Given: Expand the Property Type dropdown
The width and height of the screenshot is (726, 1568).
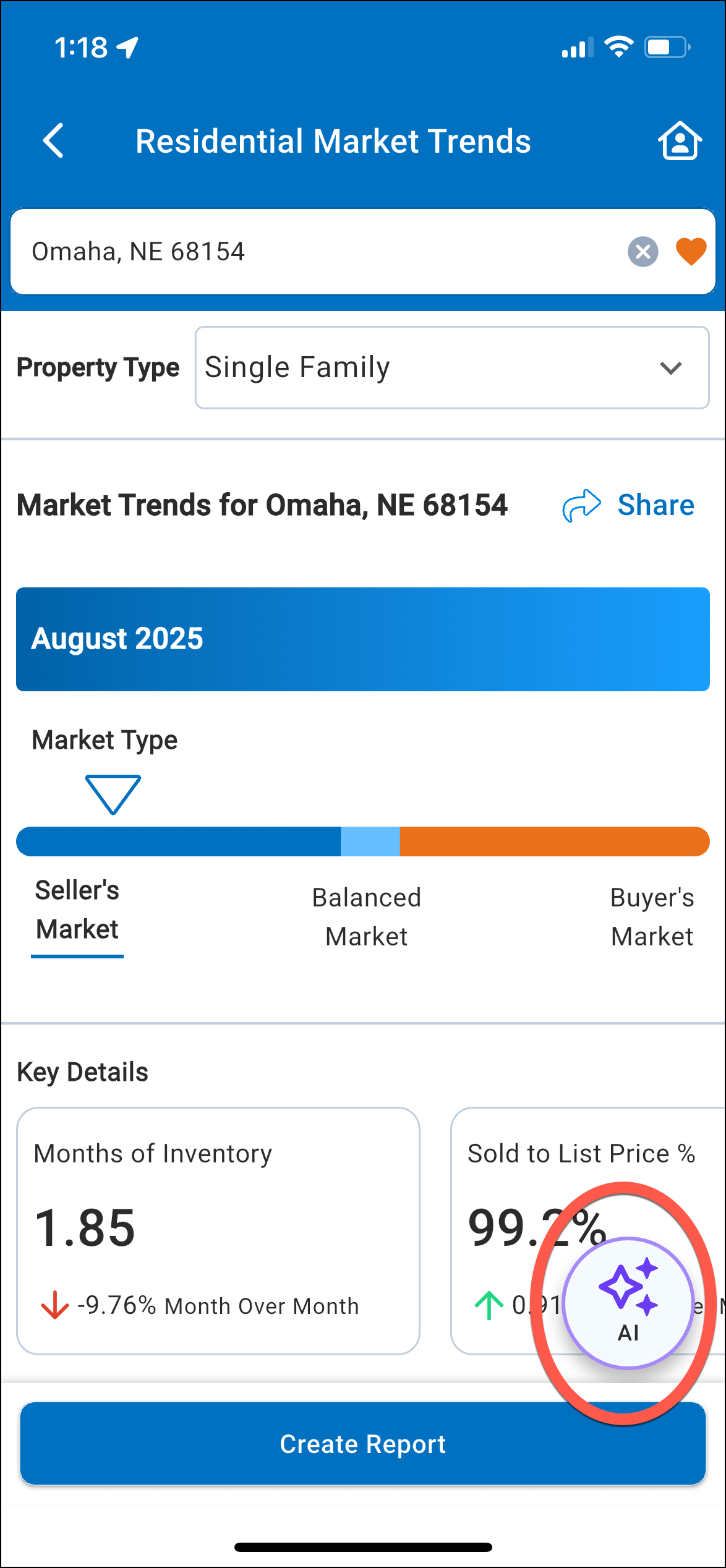Looking at the screenshot, I should (451, 367).
